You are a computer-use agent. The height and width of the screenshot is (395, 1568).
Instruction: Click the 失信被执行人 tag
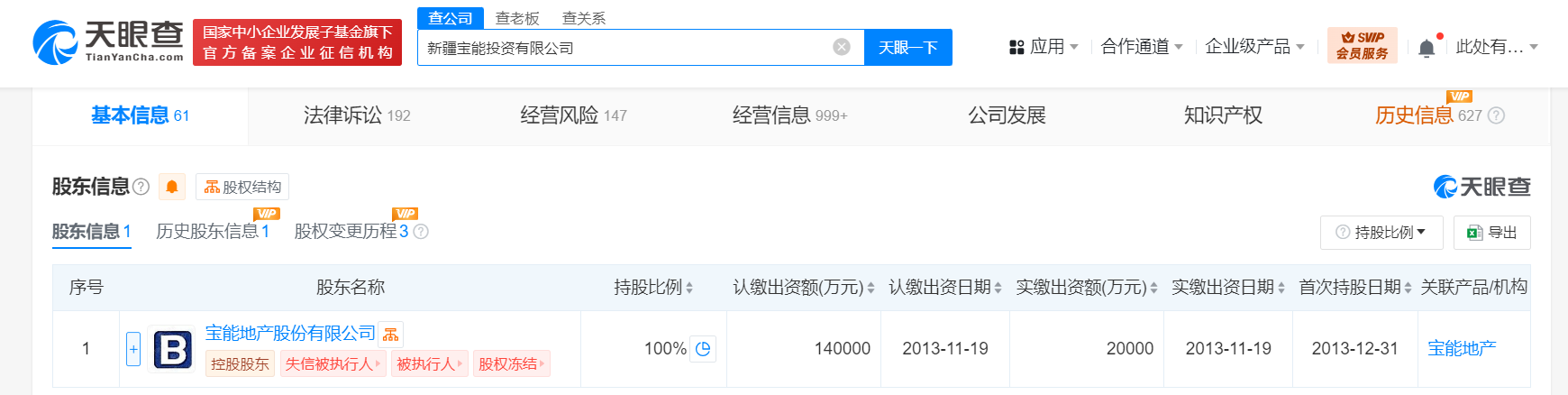coord(333,364)
